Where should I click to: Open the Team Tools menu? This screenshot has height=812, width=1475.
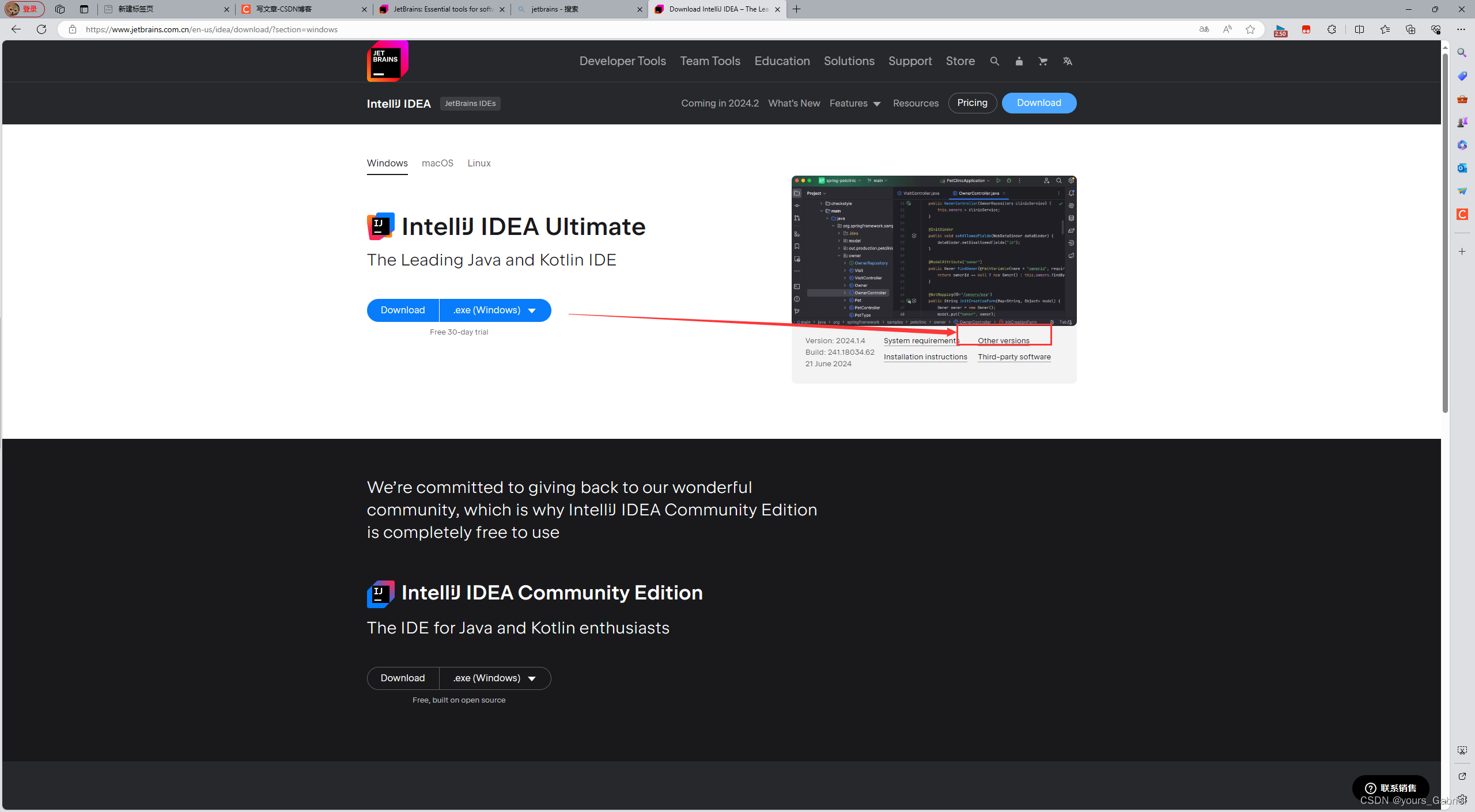pos(710,61)
